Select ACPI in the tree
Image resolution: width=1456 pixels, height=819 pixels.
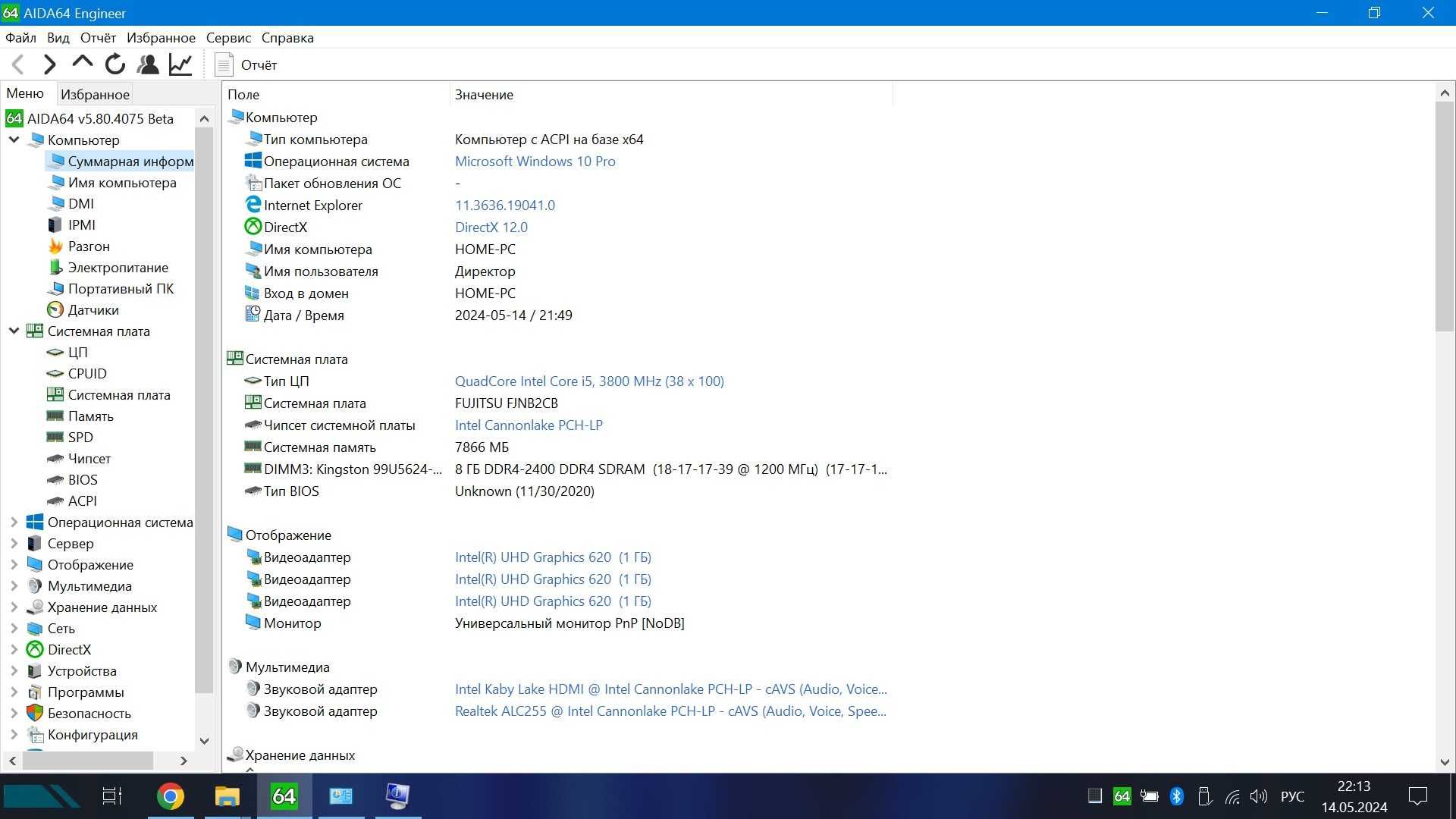coord(83,501)
